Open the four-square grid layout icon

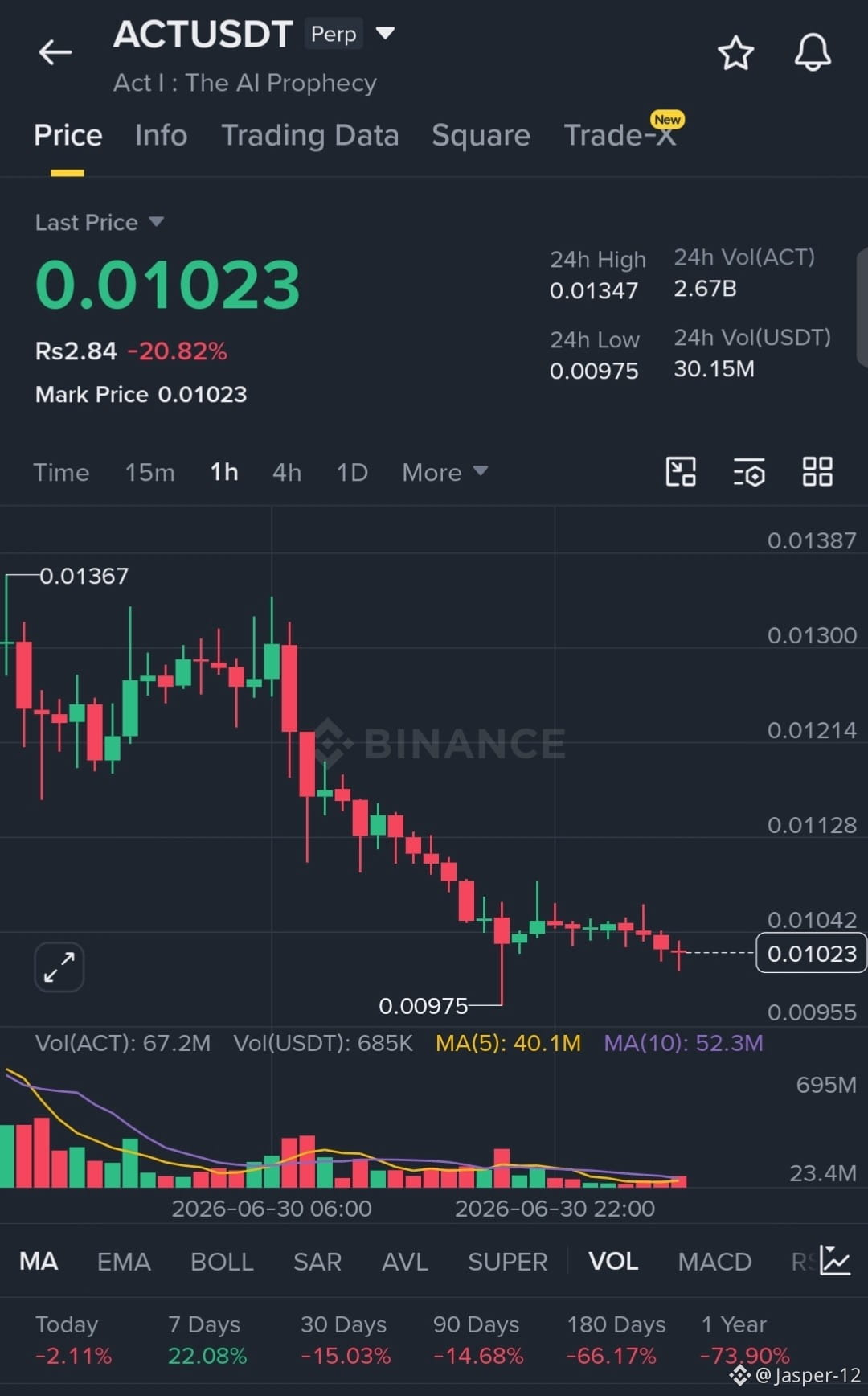click(817, 472)
